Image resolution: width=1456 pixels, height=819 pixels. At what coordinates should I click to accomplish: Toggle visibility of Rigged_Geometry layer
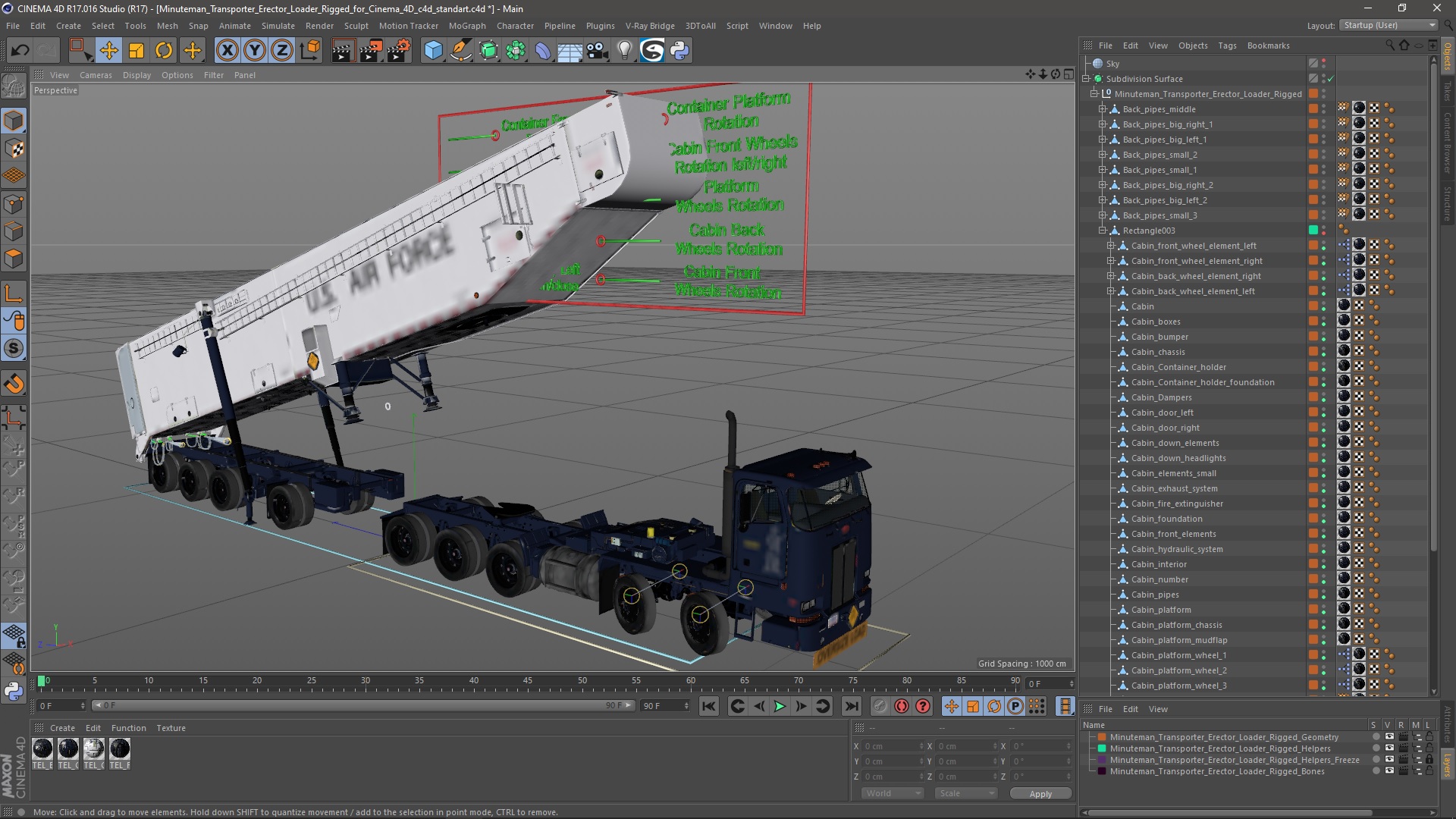coord(1389,737)
